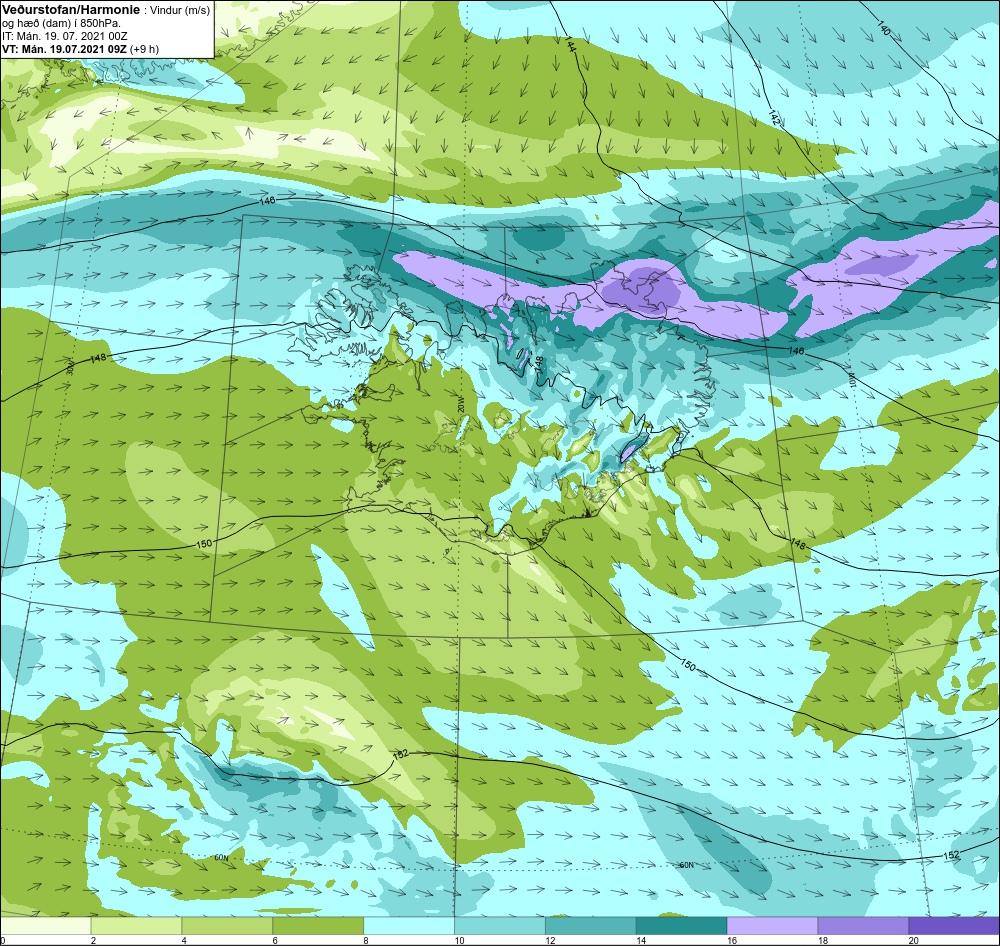Image resolution: width=1000 pixels, height=946 pixels.
Task: Choose the dark teal 14–16 m/s legend swatch
Action: pos(681,925)
